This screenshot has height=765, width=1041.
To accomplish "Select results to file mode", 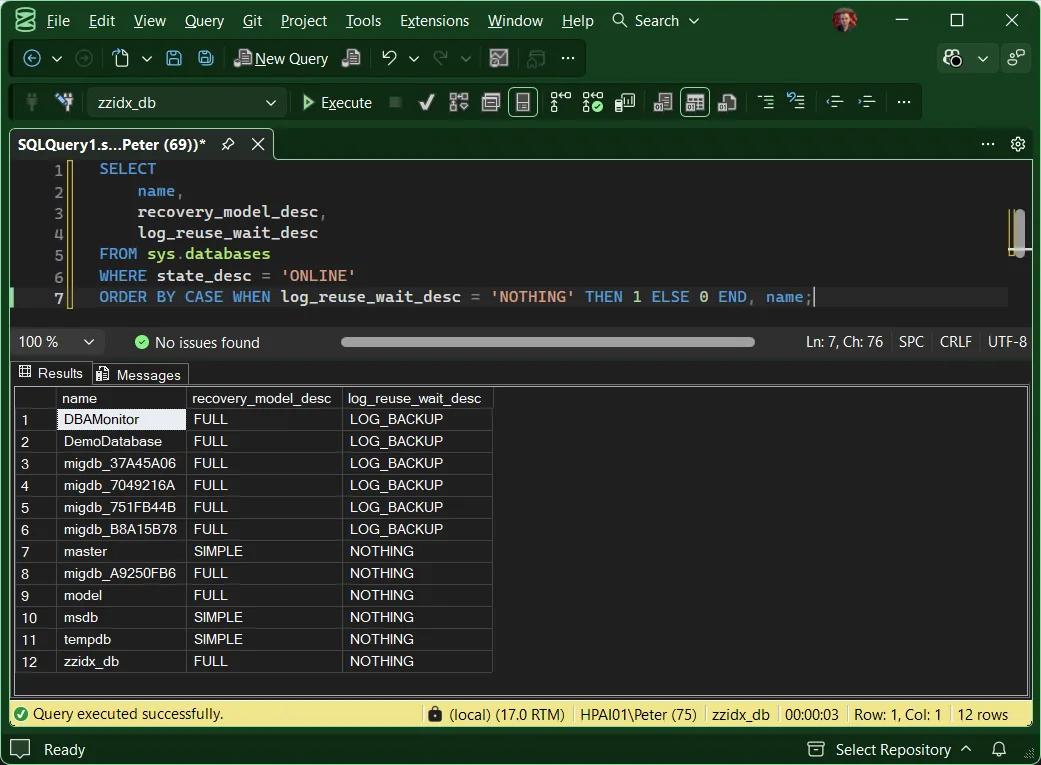I will (x=727, y=102).
